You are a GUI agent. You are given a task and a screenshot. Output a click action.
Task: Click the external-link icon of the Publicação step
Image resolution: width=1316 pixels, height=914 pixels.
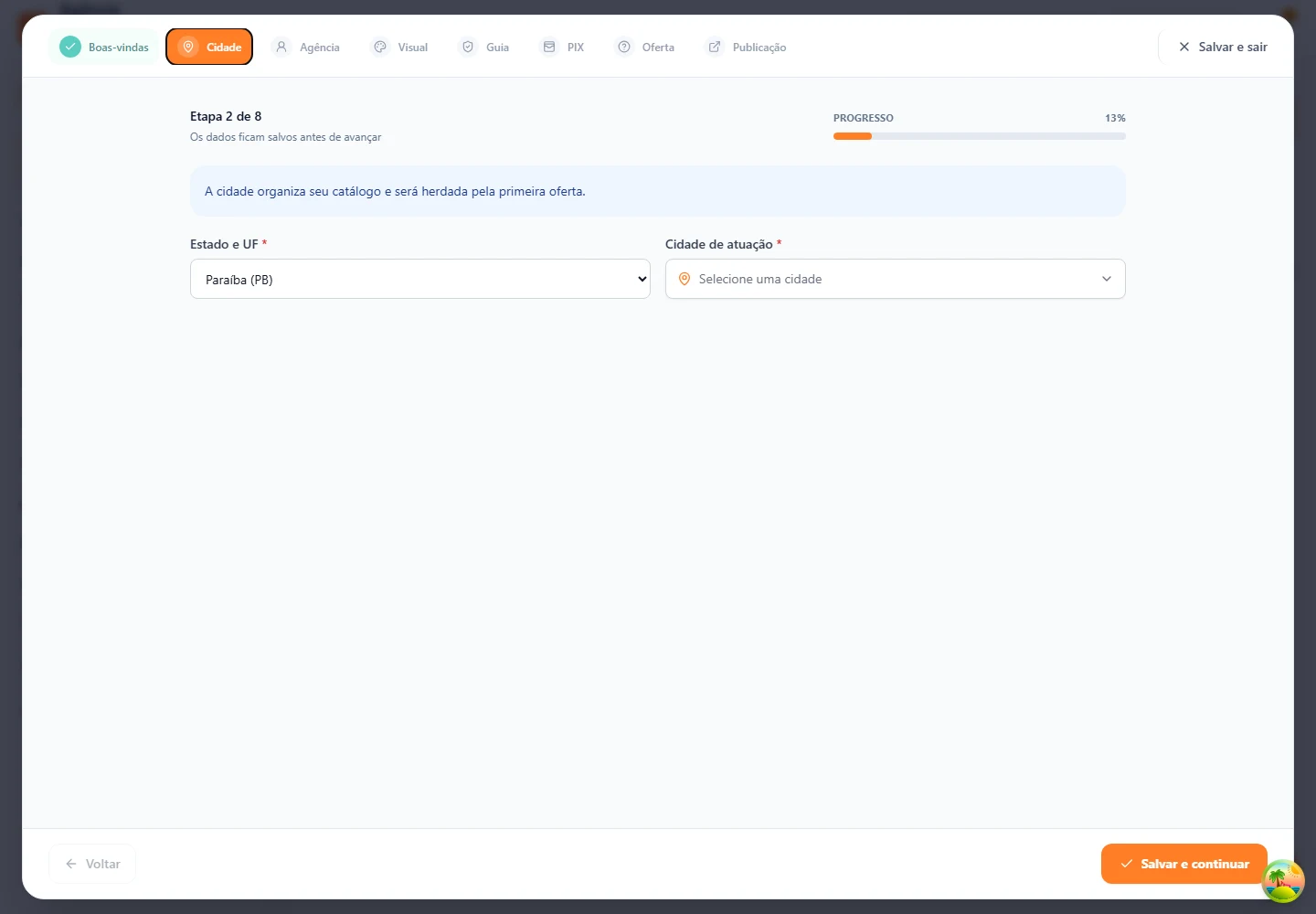click(x=715, y=47)
